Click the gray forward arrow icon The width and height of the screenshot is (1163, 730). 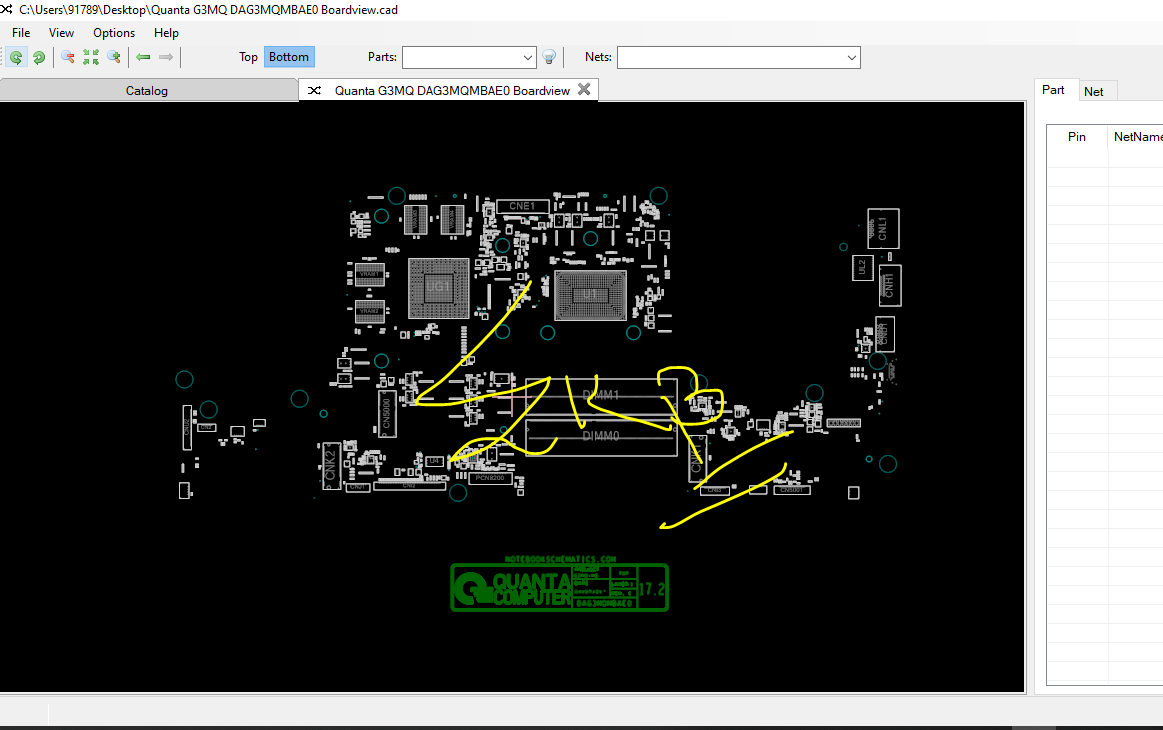(x=166, y=57)
